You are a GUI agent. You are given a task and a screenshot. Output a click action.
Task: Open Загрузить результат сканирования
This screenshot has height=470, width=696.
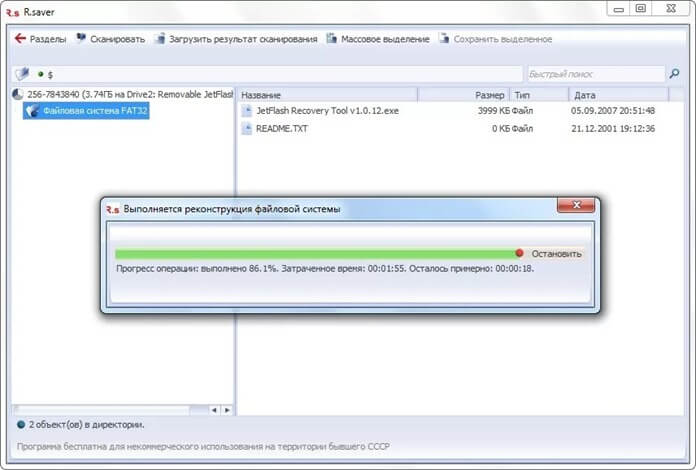[236, 39]
